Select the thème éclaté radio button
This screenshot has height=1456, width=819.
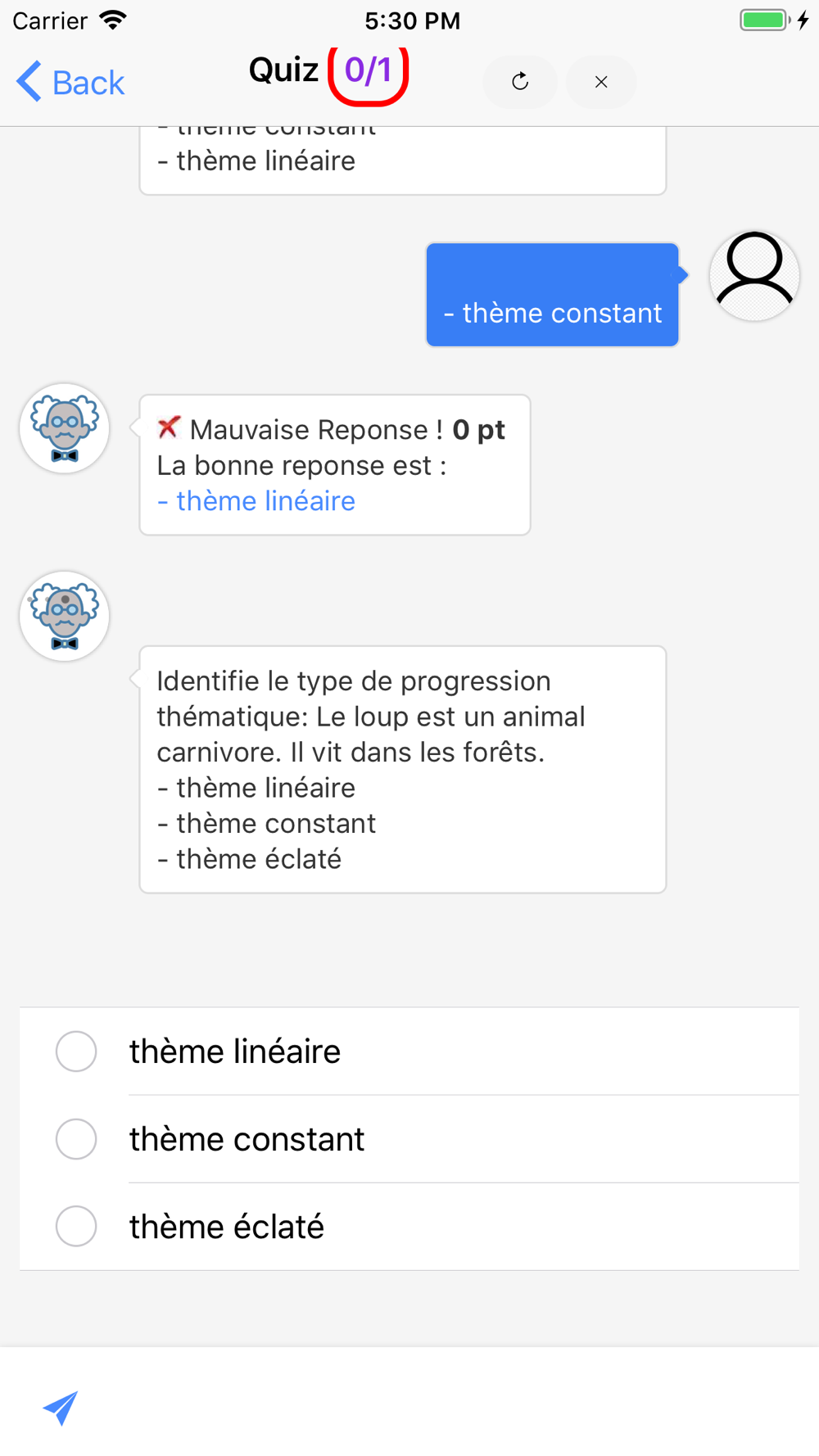pos(76,1227)
